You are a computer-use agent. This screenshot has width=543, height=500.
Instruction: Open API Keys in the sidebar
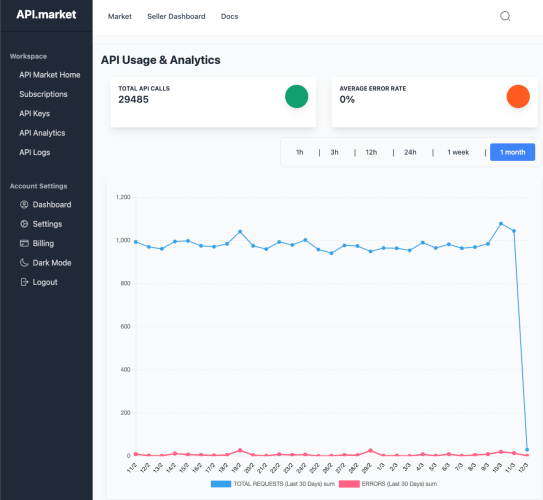[x=35, y=114]
